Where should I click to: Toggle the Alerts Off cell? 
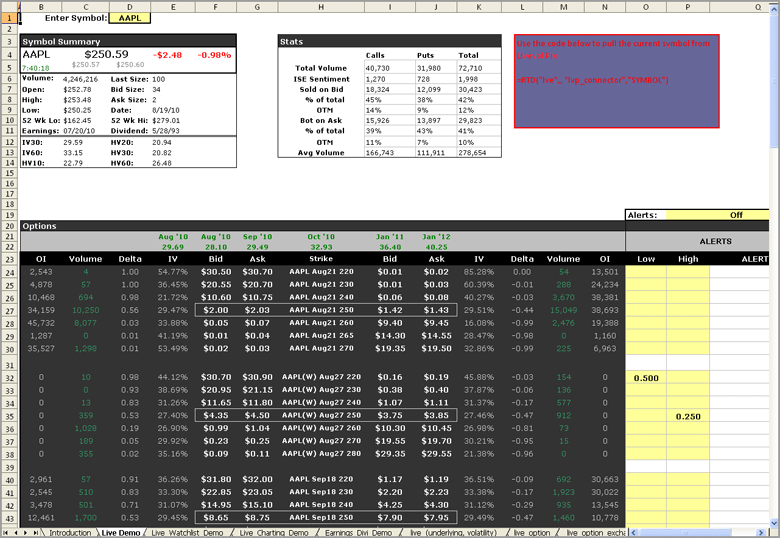[x=717, y=215]
